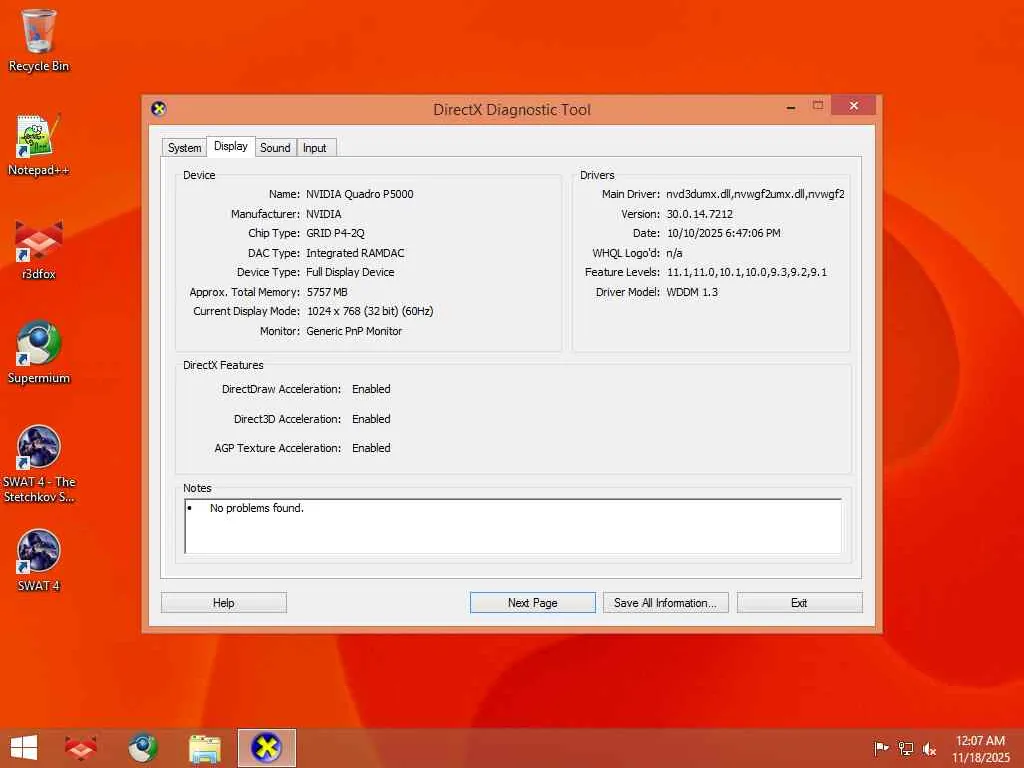Switch to the Sound tab
Screen dimensions: 1024x768
(x=275, y=148)
